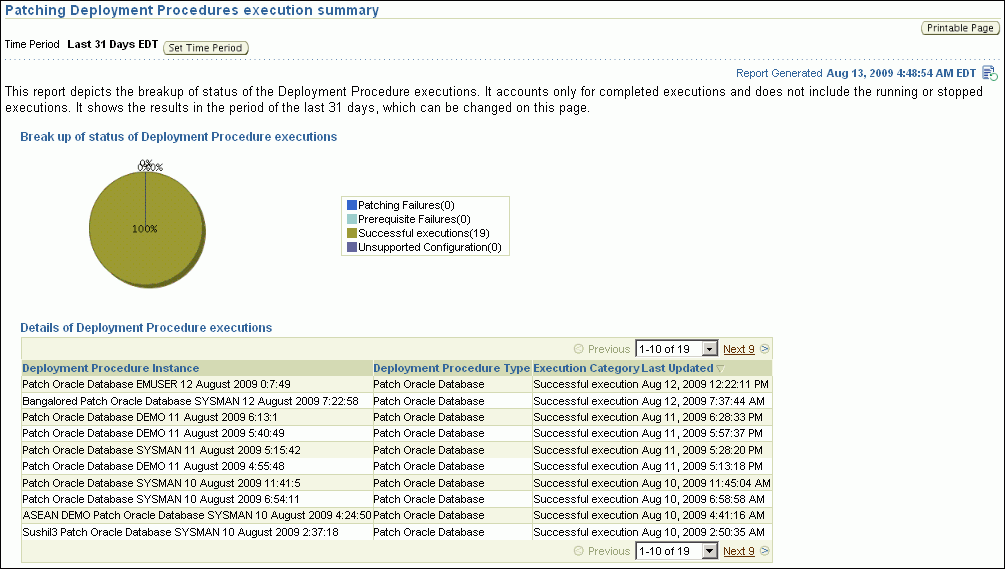
Task: Click 'Patch Oracle Database DEMO 11 August 2009 4:55:48'
Action: point(153,466)
